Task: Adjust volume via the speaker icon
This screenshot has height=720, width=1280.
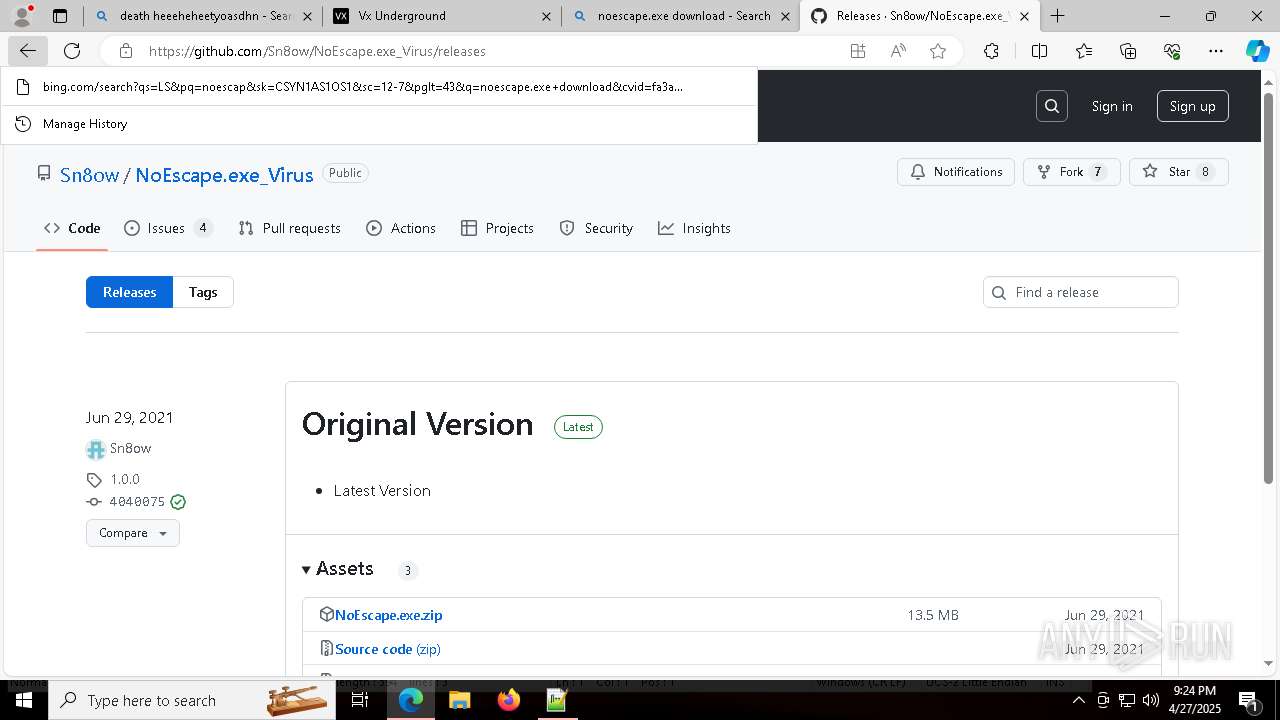Action: click(1151, 700)
